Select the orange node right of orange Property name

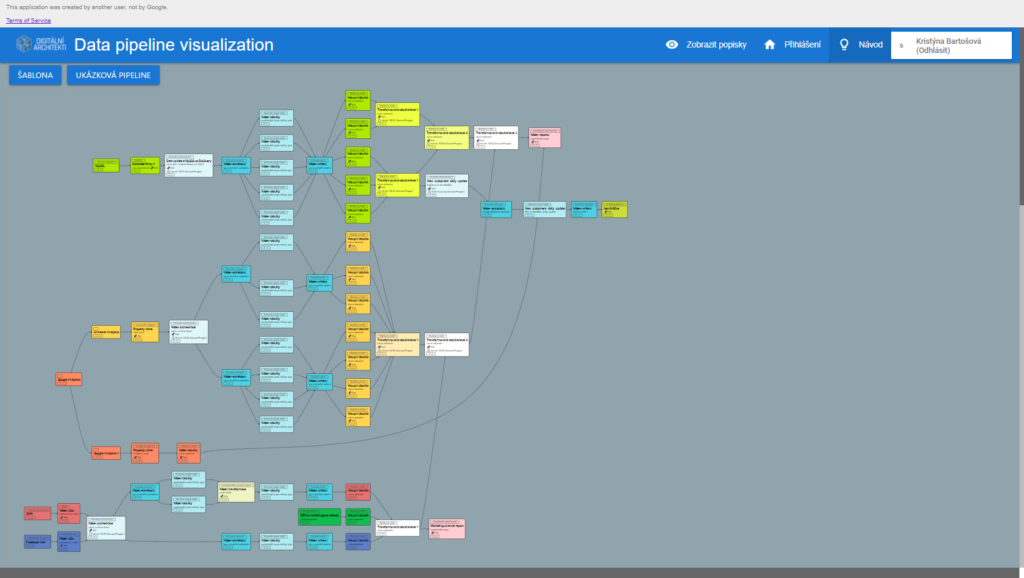(x=188, y=453)
